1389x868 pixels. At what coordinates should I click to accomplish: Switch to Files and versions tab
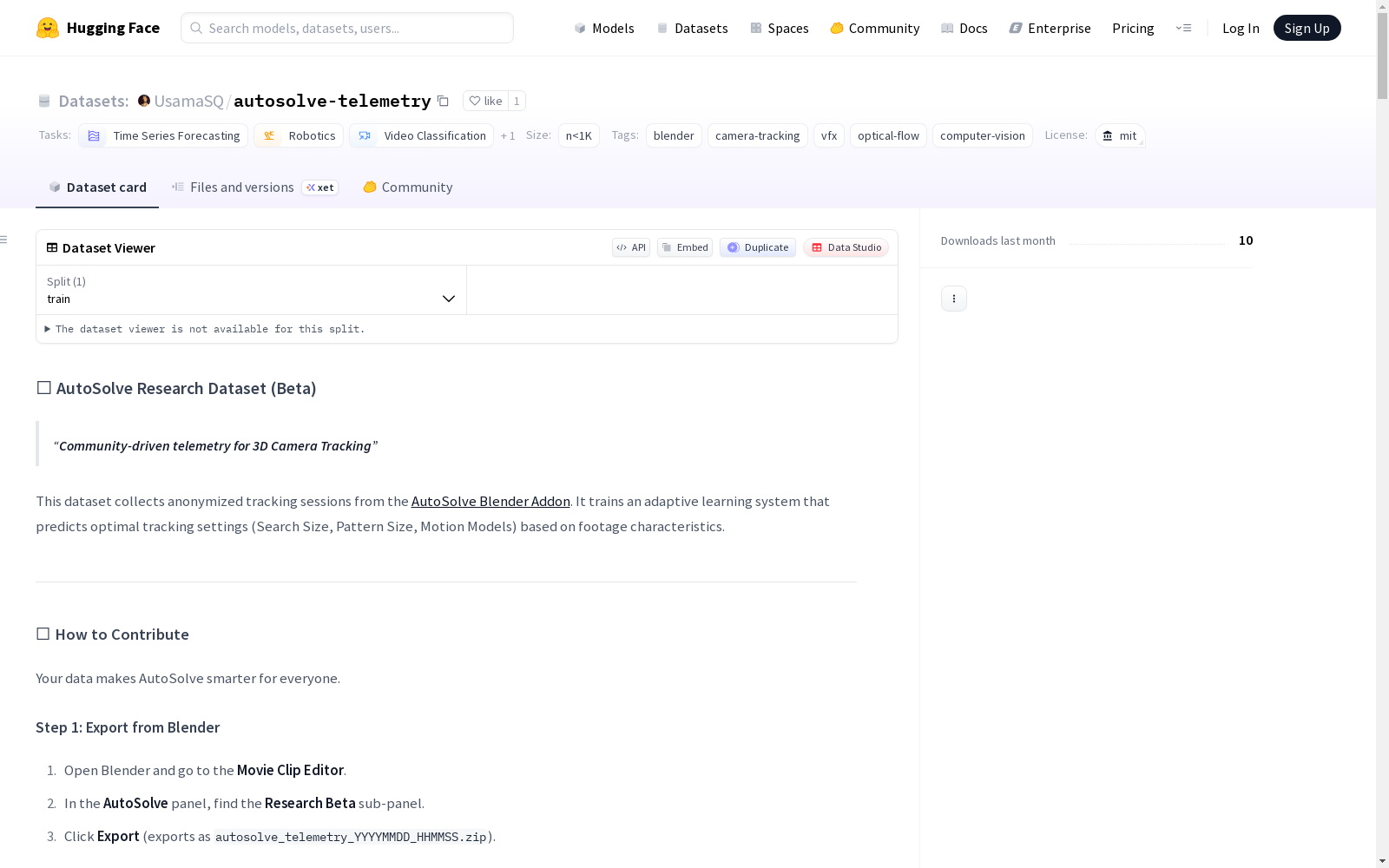click(x=254, y=187)
